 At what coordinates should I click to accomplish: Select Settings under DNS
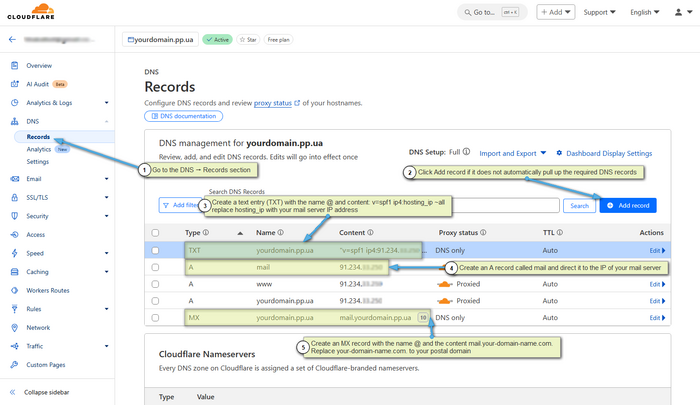pos(38,162)
